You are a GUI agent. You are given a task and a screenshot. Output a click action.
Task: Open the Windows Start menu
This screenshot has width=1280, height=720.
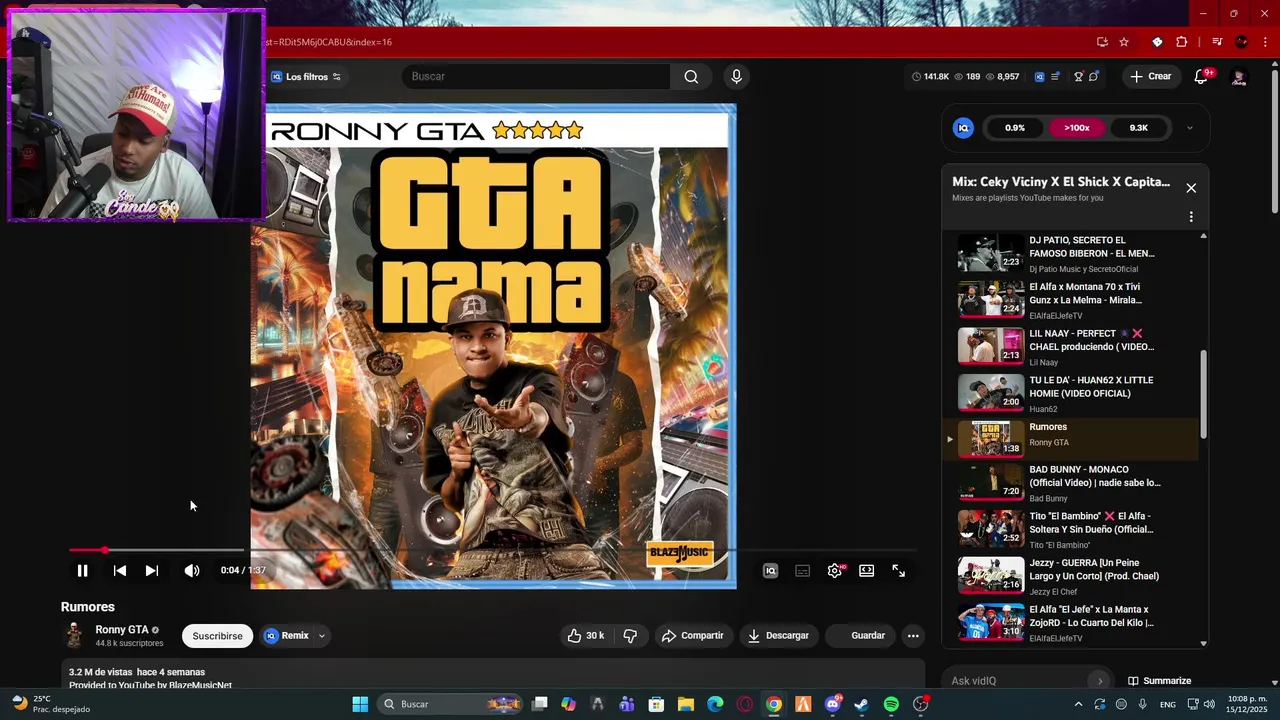[x=360, y=704]
